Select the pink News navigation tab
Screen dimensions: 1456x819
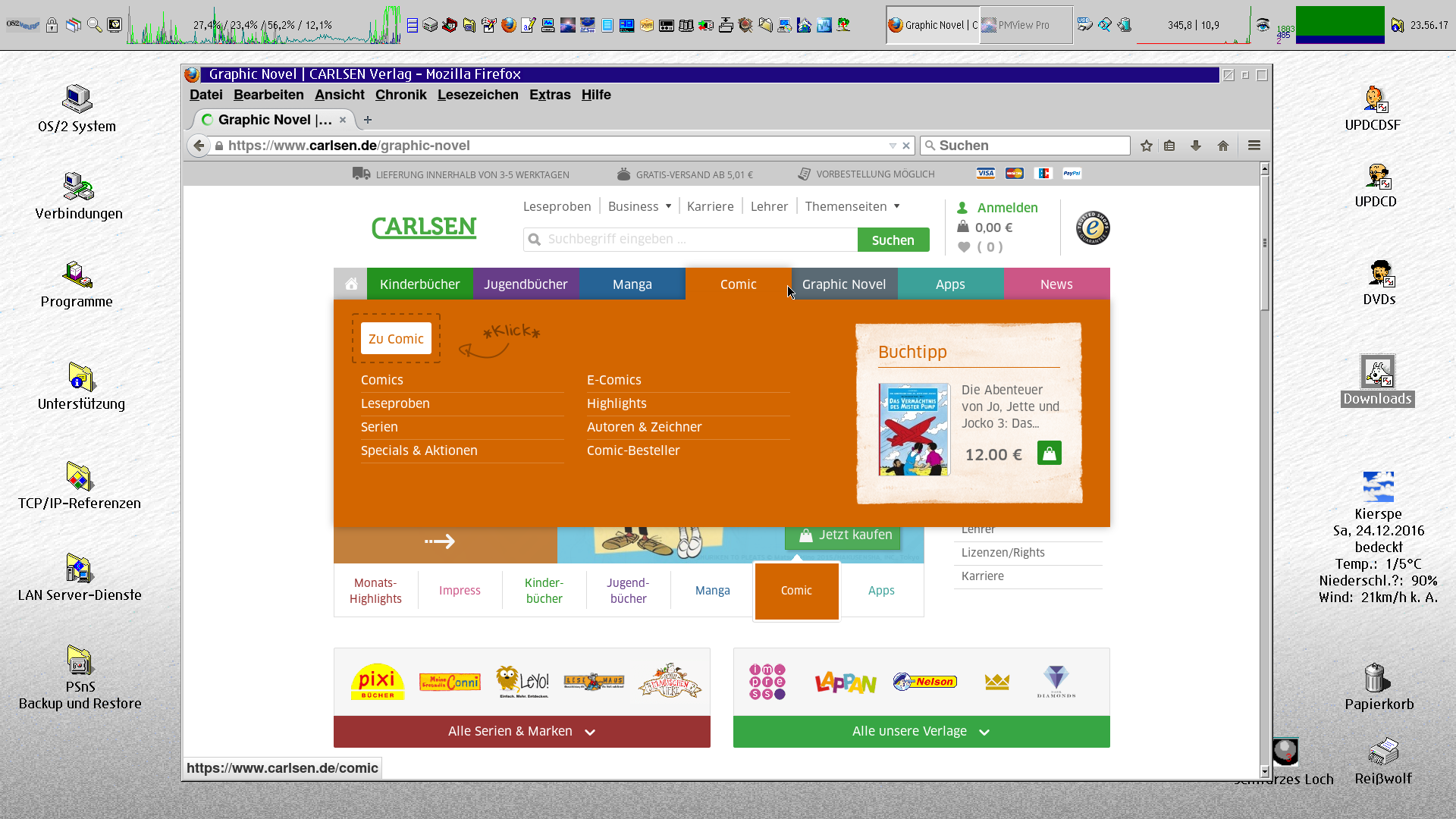1056,284
